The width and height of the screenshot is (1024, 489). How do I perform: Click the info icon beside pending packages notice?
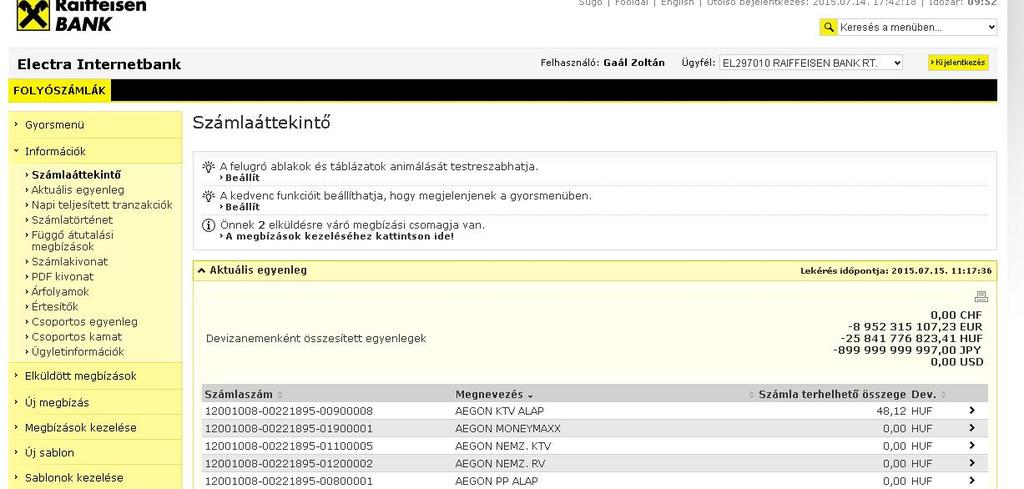coord(208,225)
